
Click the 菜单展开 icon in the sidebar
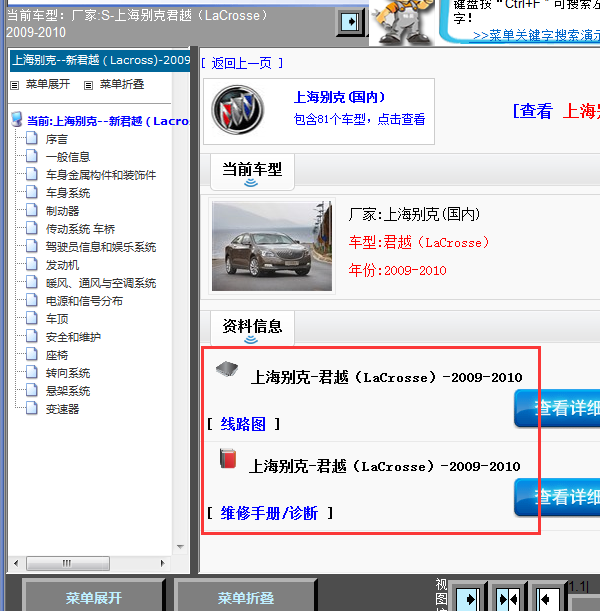pyautogui.click(x=14, y=85)
